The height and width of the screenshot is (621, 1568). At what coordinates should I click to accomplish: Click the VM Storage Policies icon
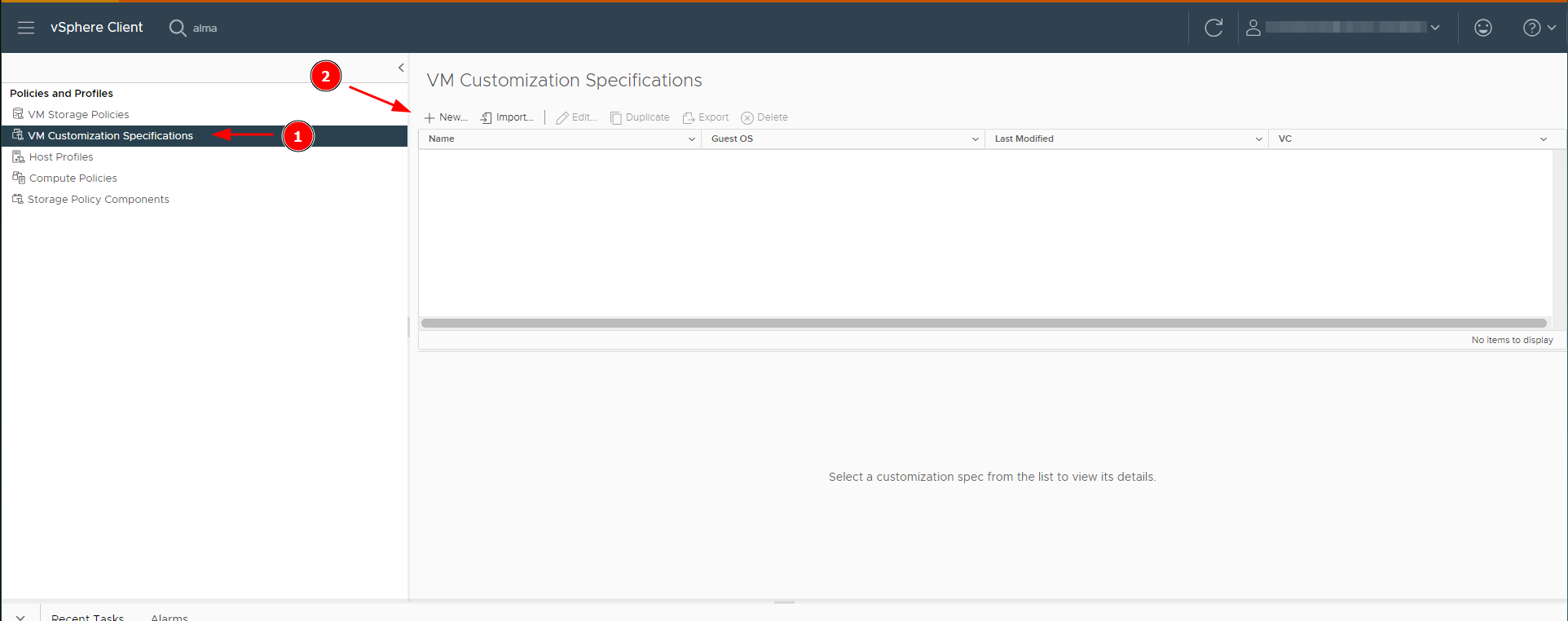tap(18, 114)
